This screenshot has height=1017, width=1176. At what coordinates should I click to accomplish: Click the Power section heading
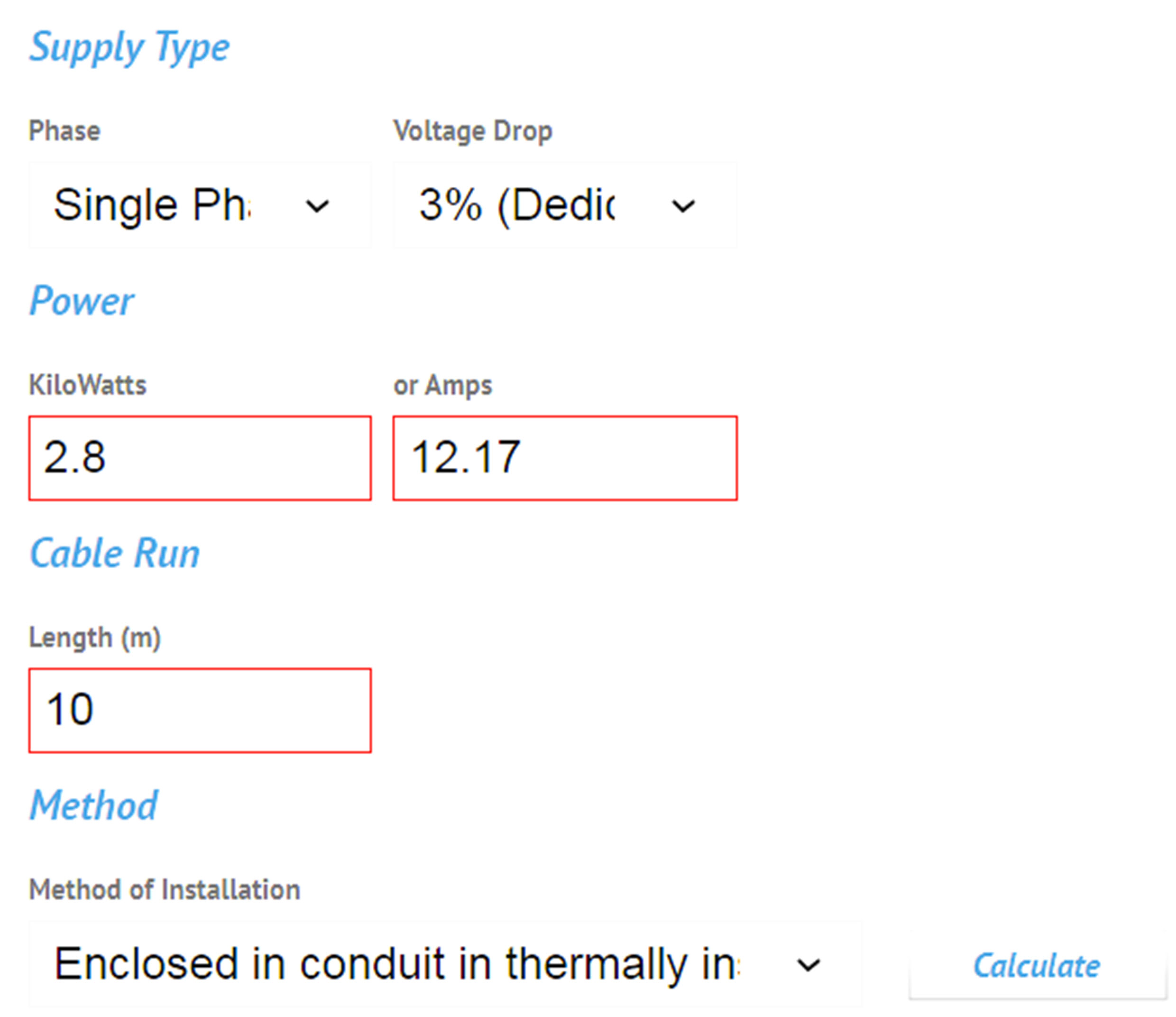tap(82, 300)
